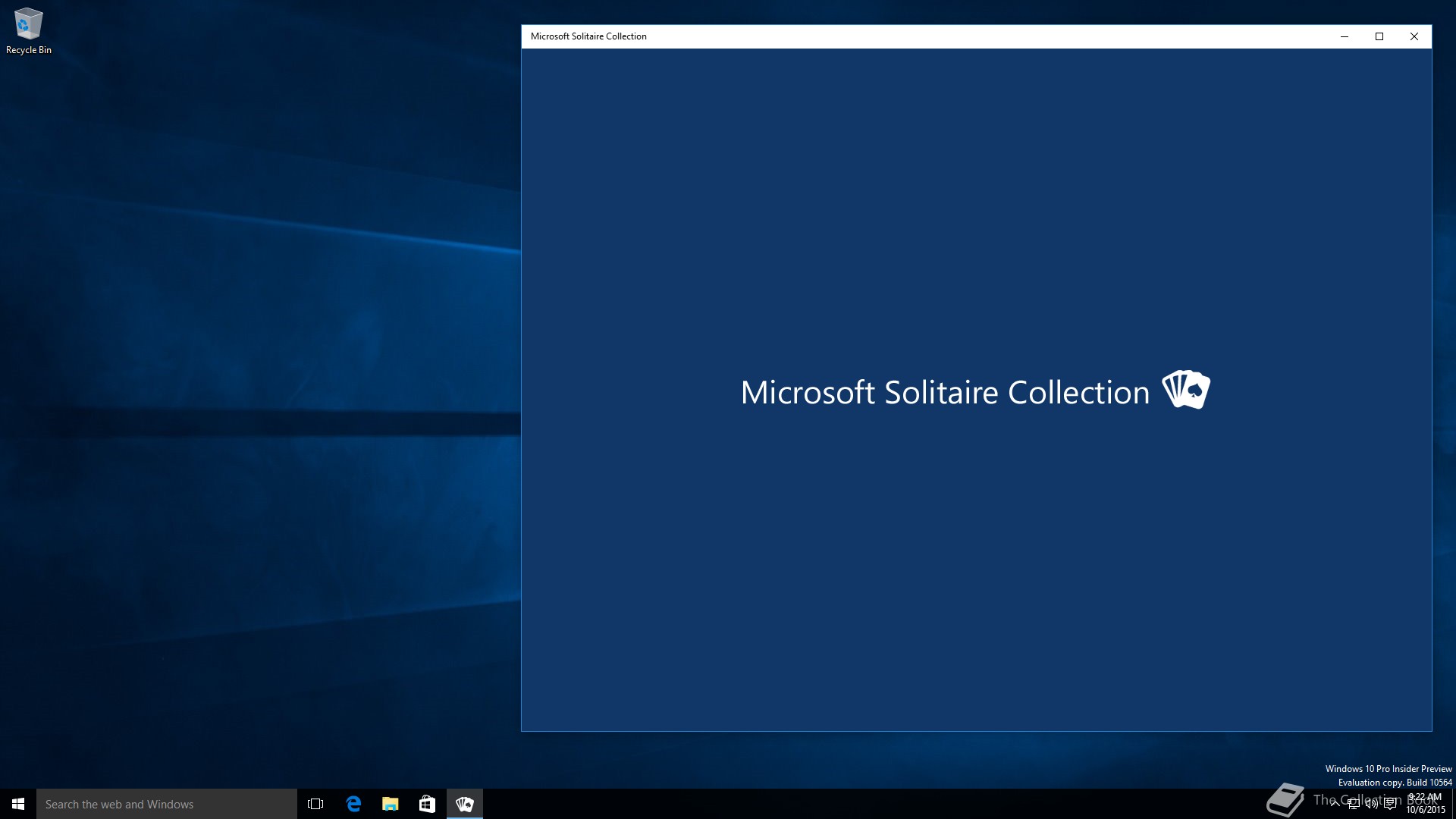The image size is (1456, 819).
Task: Click the taskbar clock showing 9:22 AM
Action: pyautogui.click(x=1426, y=804)
